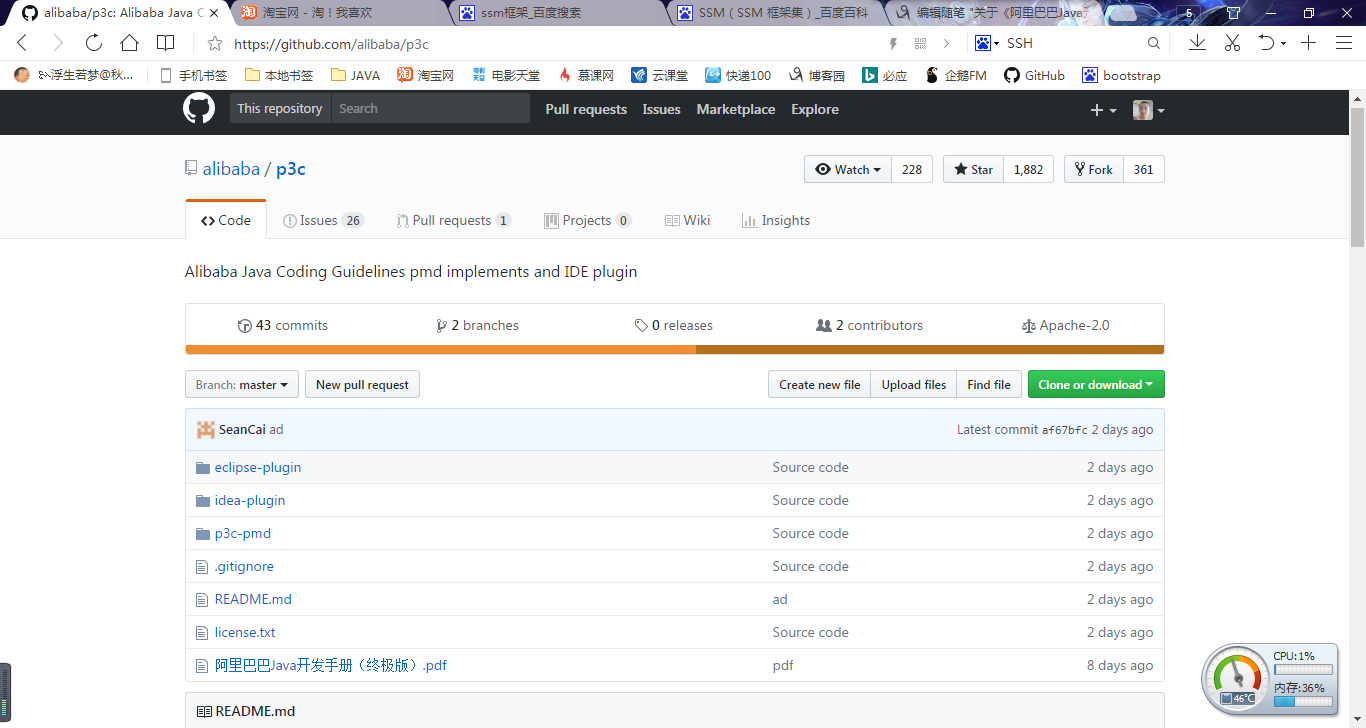The width and height of the screenshot is (1366, 728).
Task: Go to the browser home page icon
Action: click(130, 43)
